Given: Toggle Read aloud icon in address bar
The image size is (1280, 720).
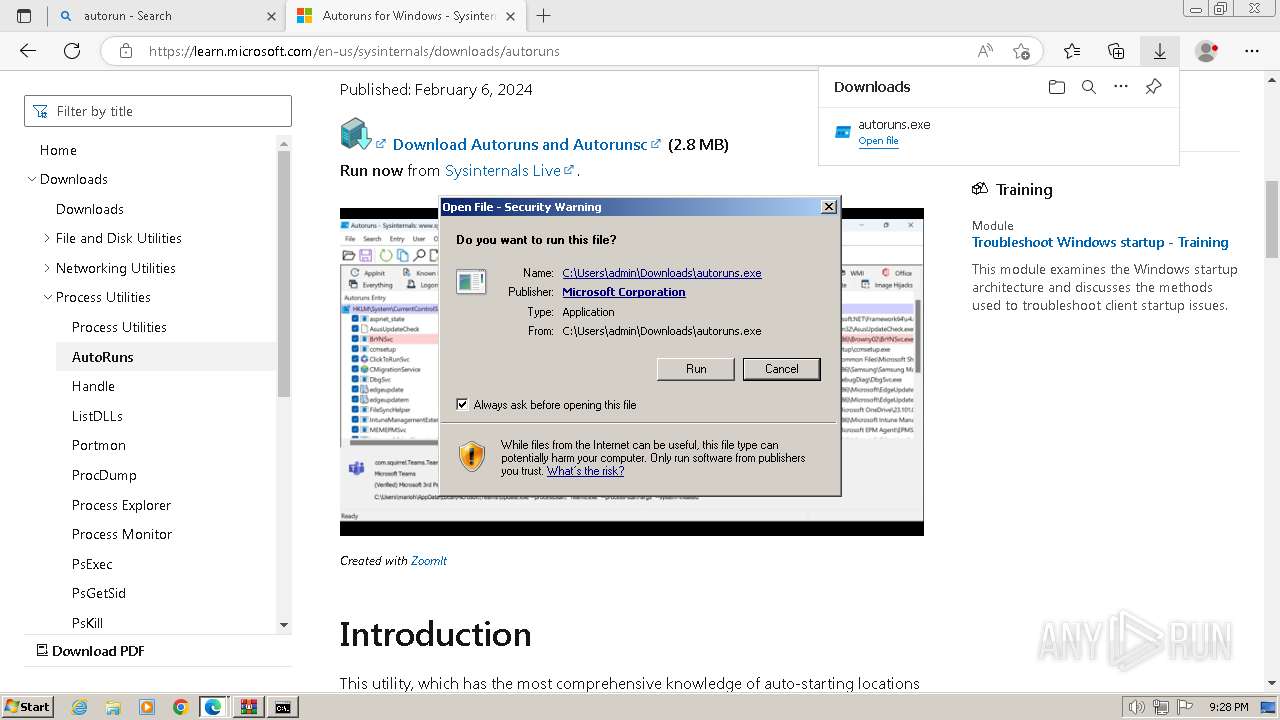Looking at the screenshot, I should pyautogui.click(x=985, y=51).
